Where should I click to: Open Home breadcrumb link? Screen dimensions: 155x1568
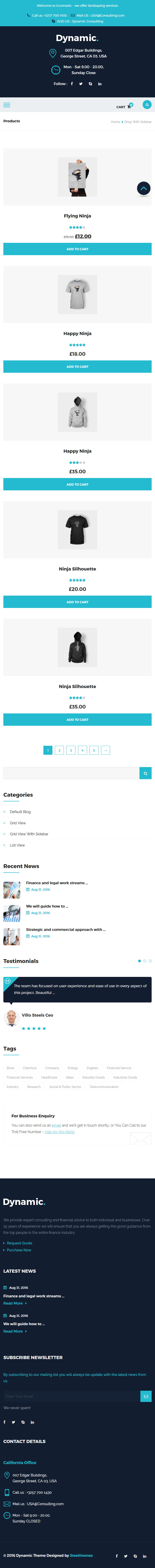pos(115,122)
